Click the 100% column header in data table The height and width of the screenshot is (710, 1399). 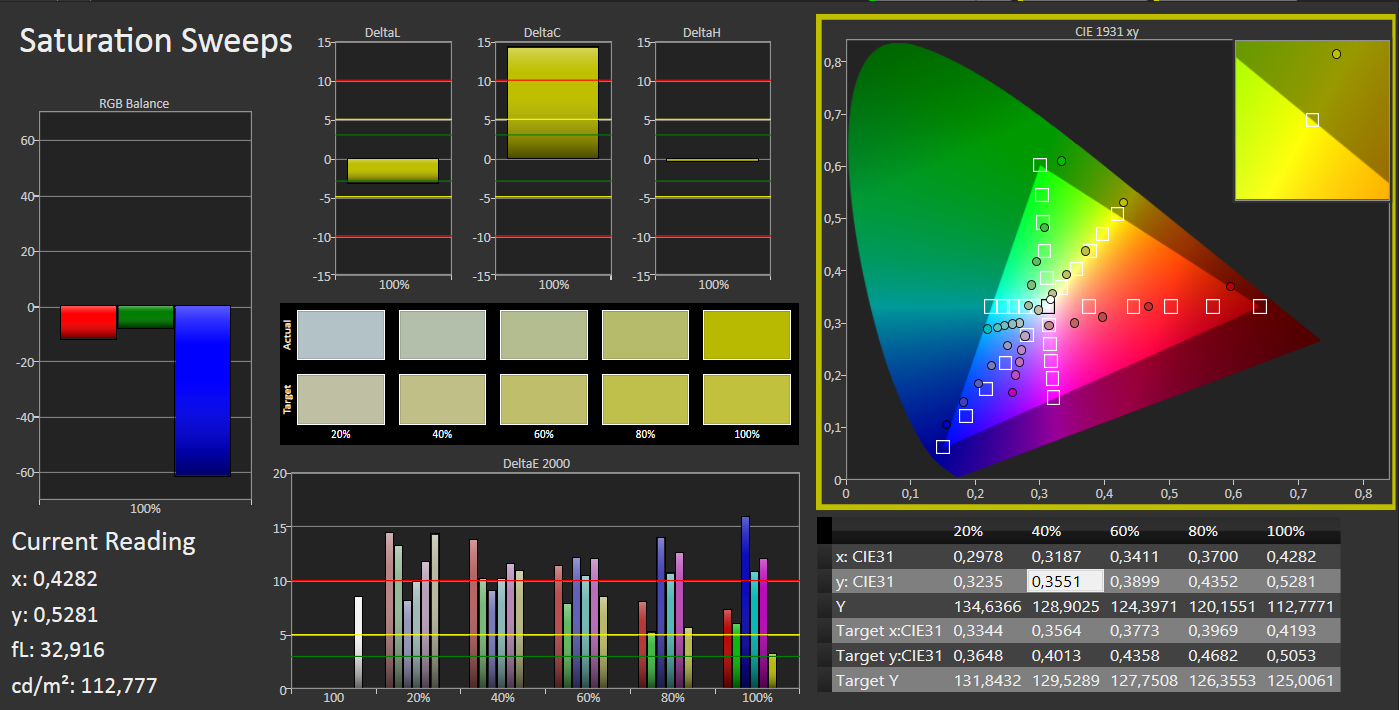(x=1286, y=531)
